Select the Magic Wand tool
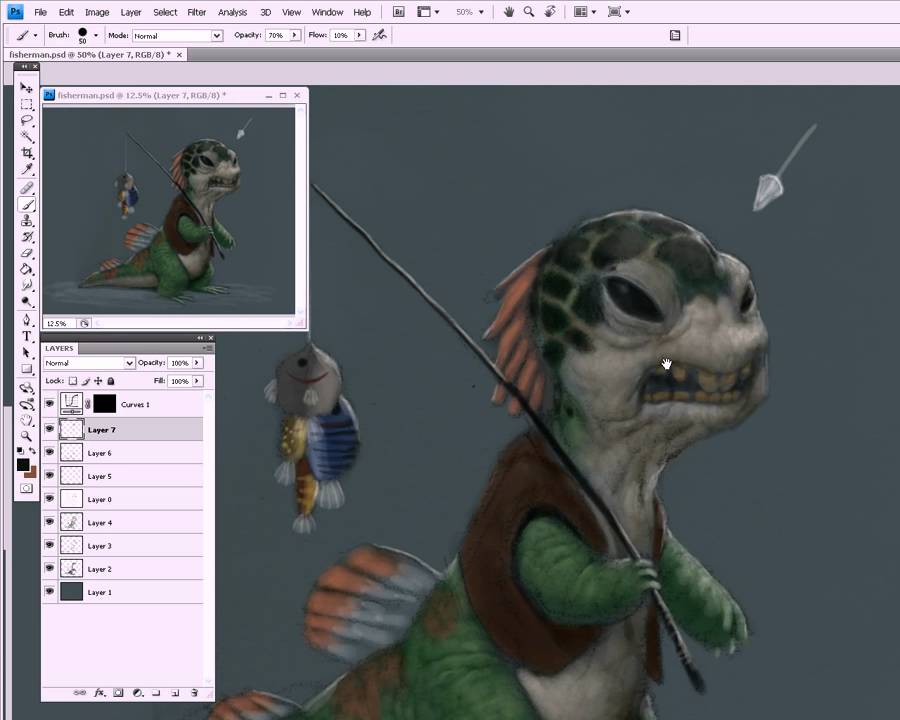 26,136
